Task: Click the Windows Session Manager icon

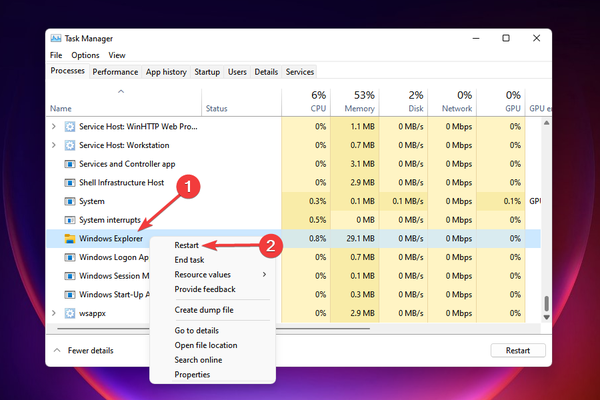Action: 70,276
